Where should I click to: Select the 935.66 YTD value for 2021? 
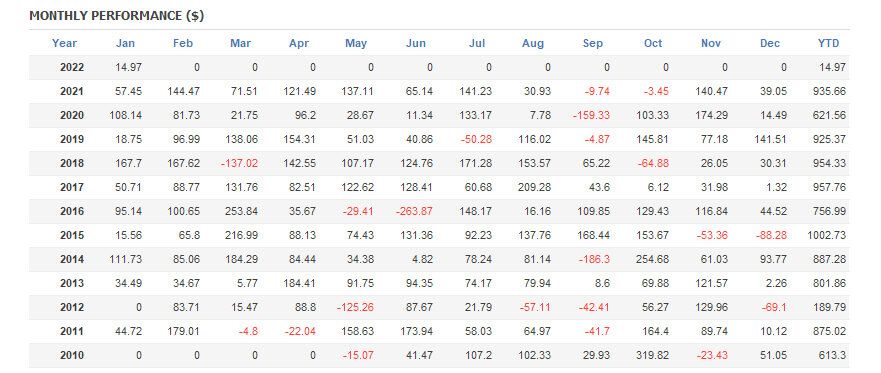tap(829, 92)
